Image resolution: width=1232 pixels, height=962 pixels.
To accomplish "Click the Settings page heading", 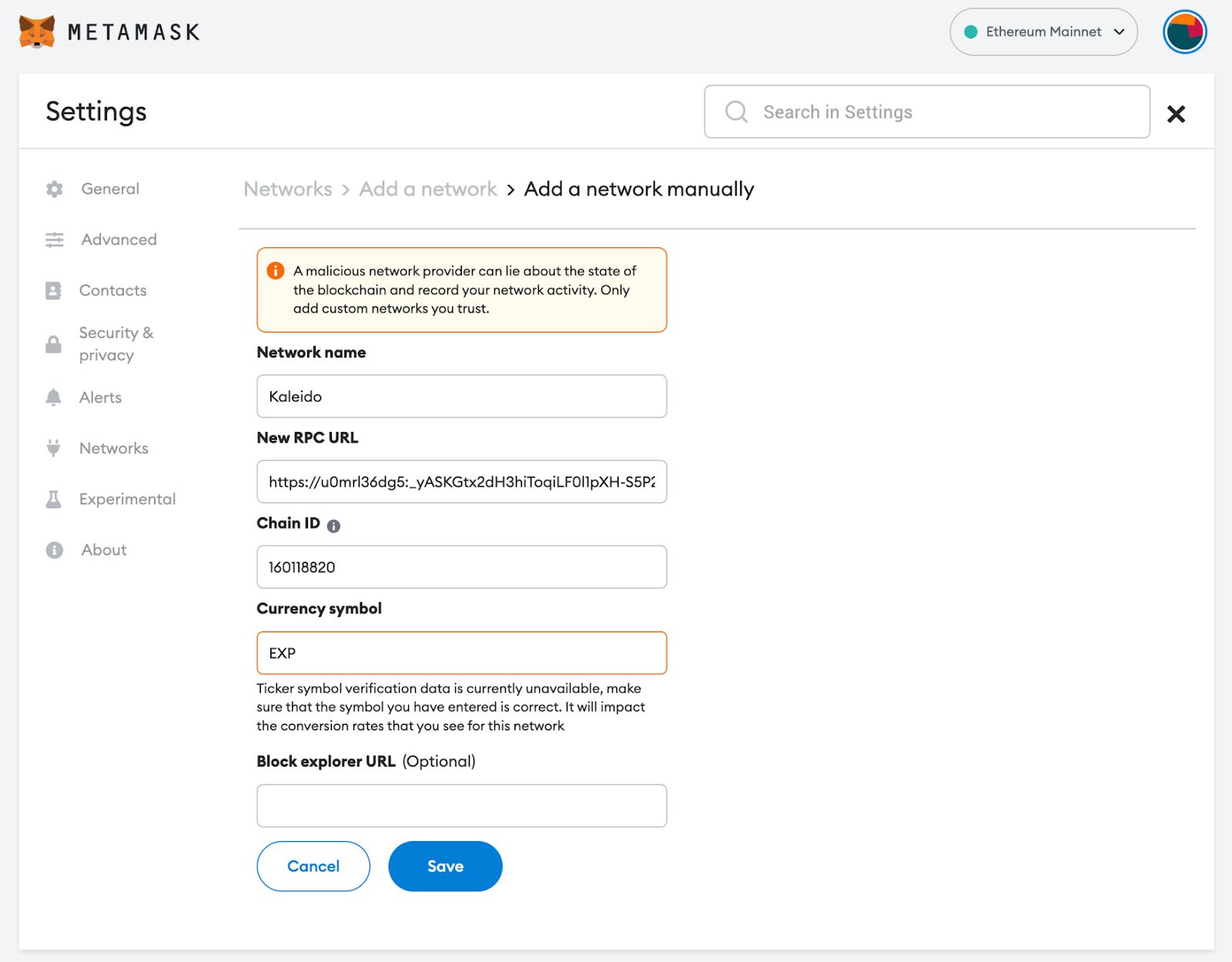I will point(96,112).
